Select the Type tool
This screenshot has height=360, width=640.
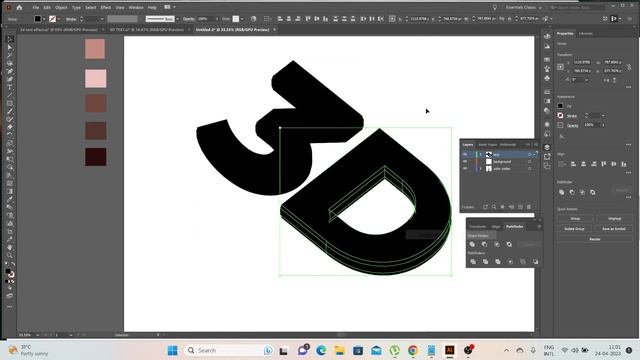point(10,87)
